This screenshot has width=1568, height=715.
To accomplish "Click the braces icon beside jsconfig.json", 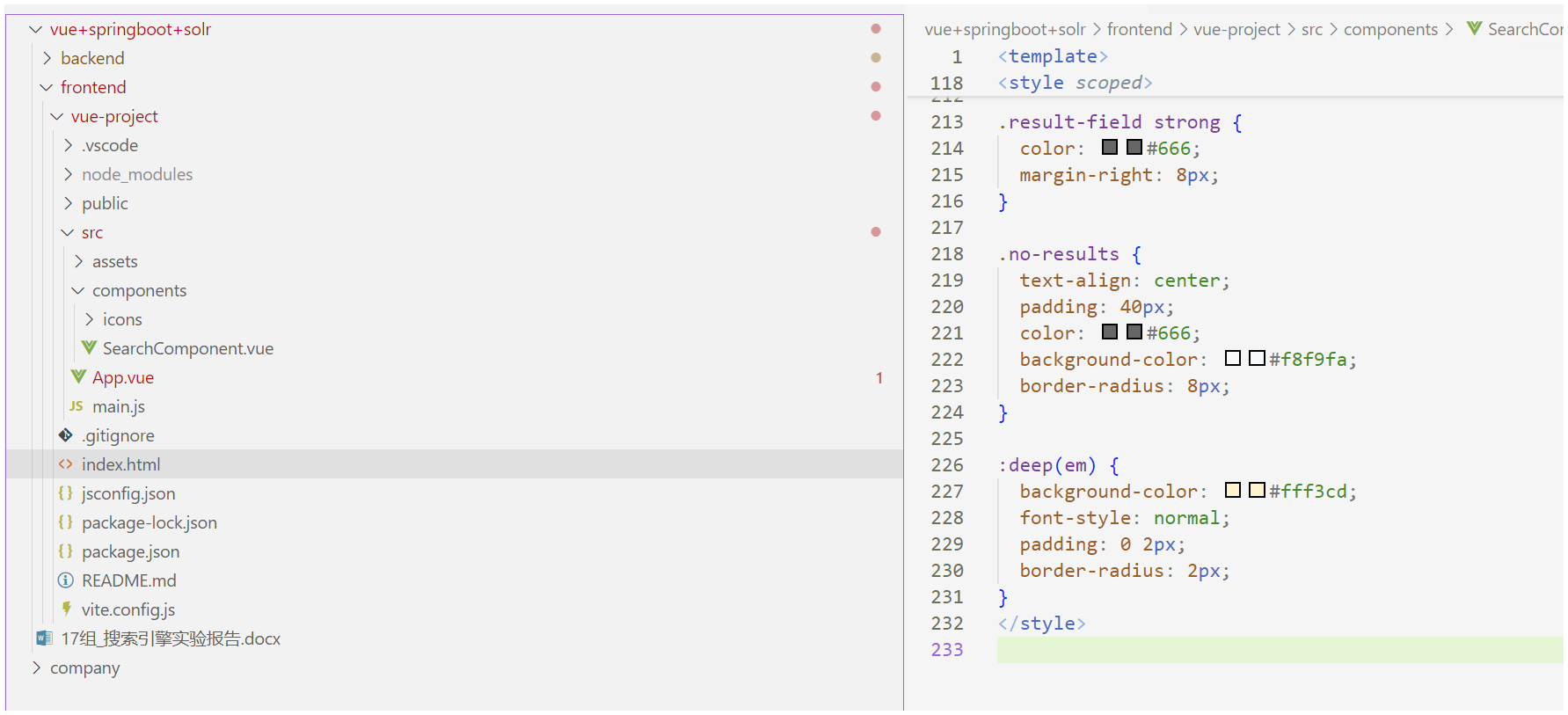I will 66,493.
